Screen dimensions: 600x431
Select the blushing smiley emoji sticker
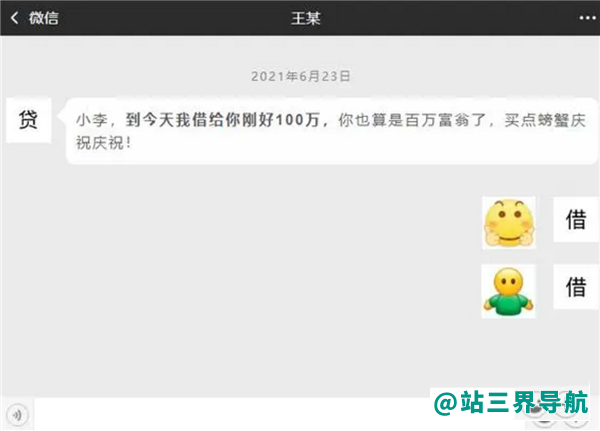pos(509,223)
